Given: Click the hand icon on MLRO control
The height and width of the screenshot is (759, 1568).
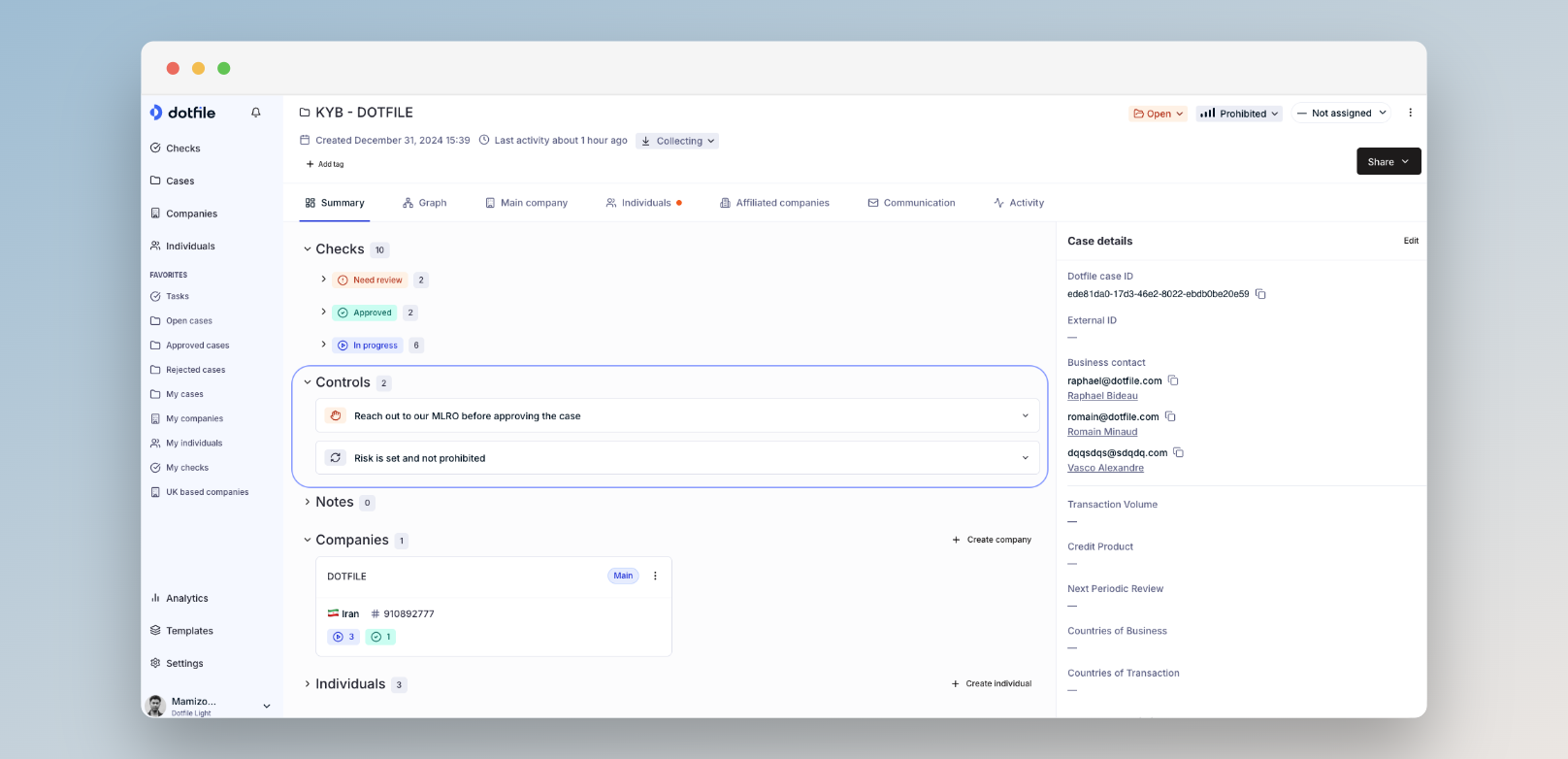Looking at the screenshot, I should (336, 415).
